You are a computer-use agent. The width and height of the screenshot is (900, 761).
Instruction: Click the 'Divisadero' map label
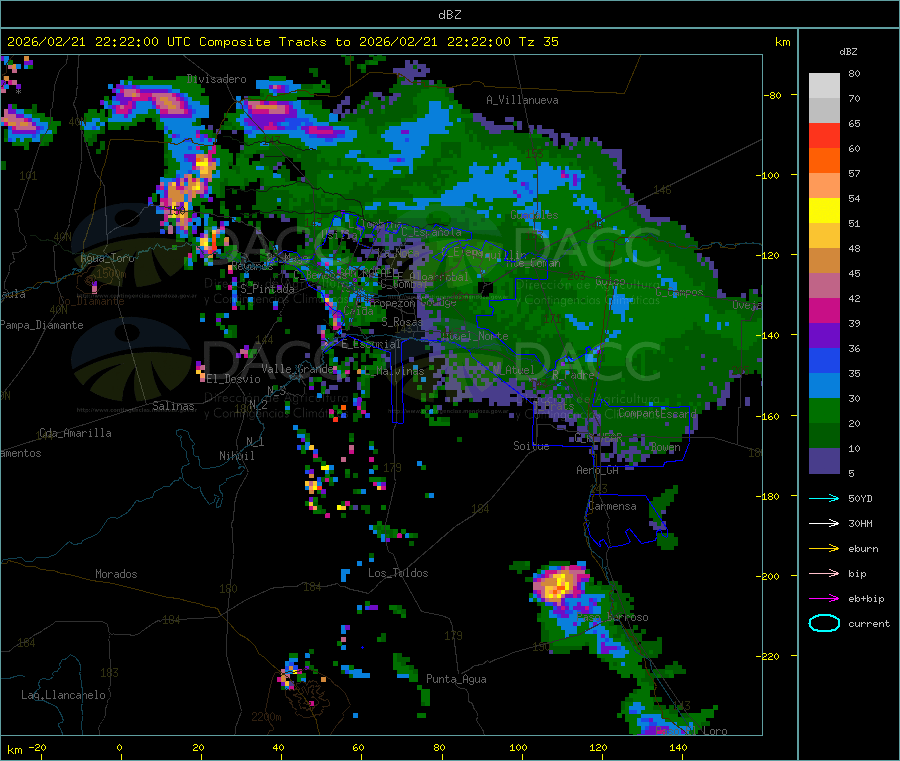pos(216,79)
